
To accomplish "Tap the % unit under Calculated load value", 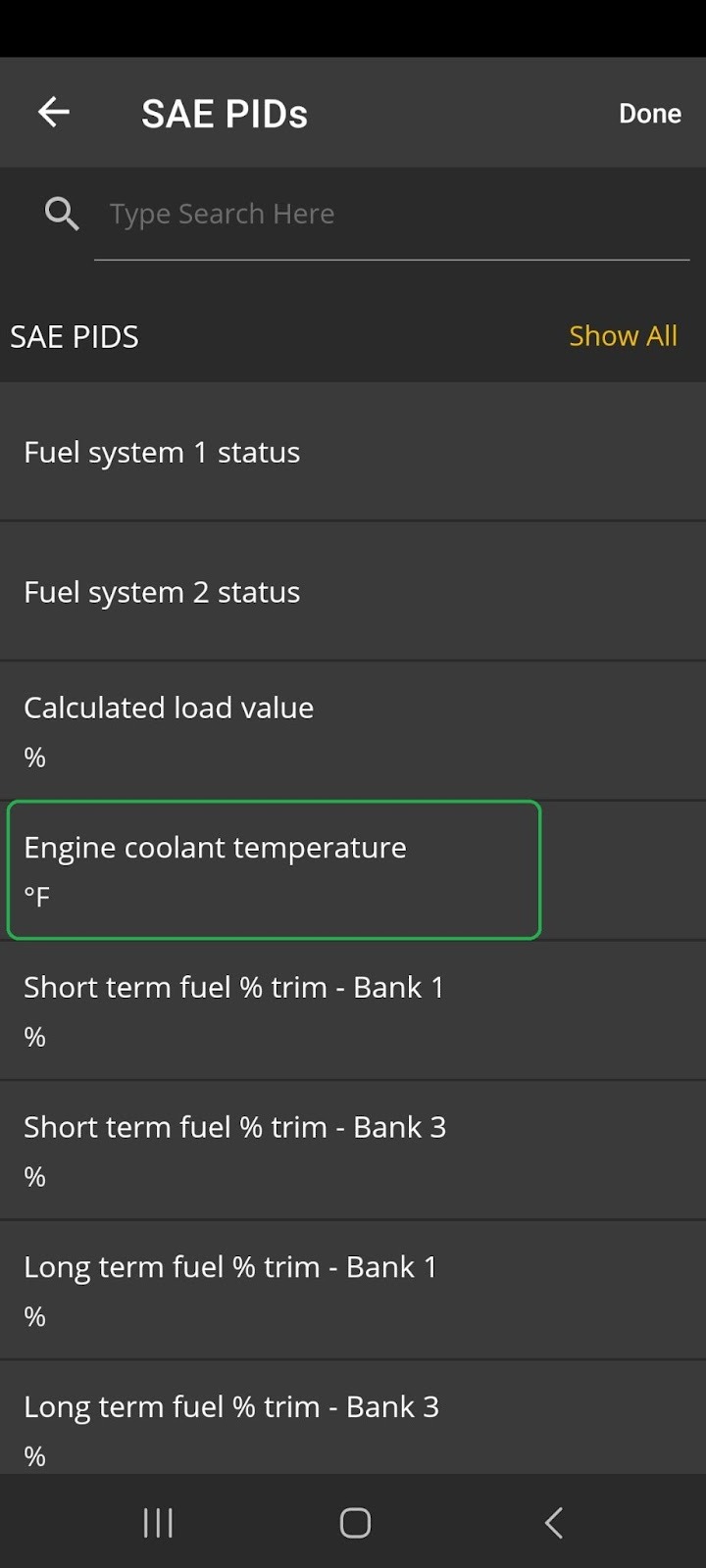I will [x=34, y=756].
